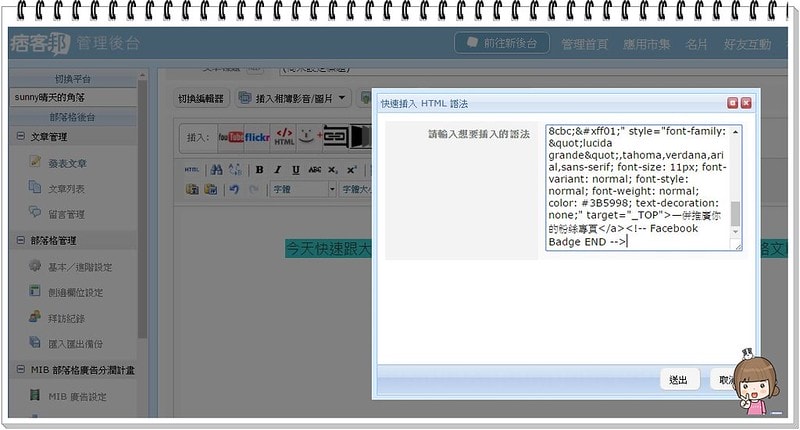The image size is (800, 430).
Task: Open the emoticon smiley inserter
Action: click(306, 136)
